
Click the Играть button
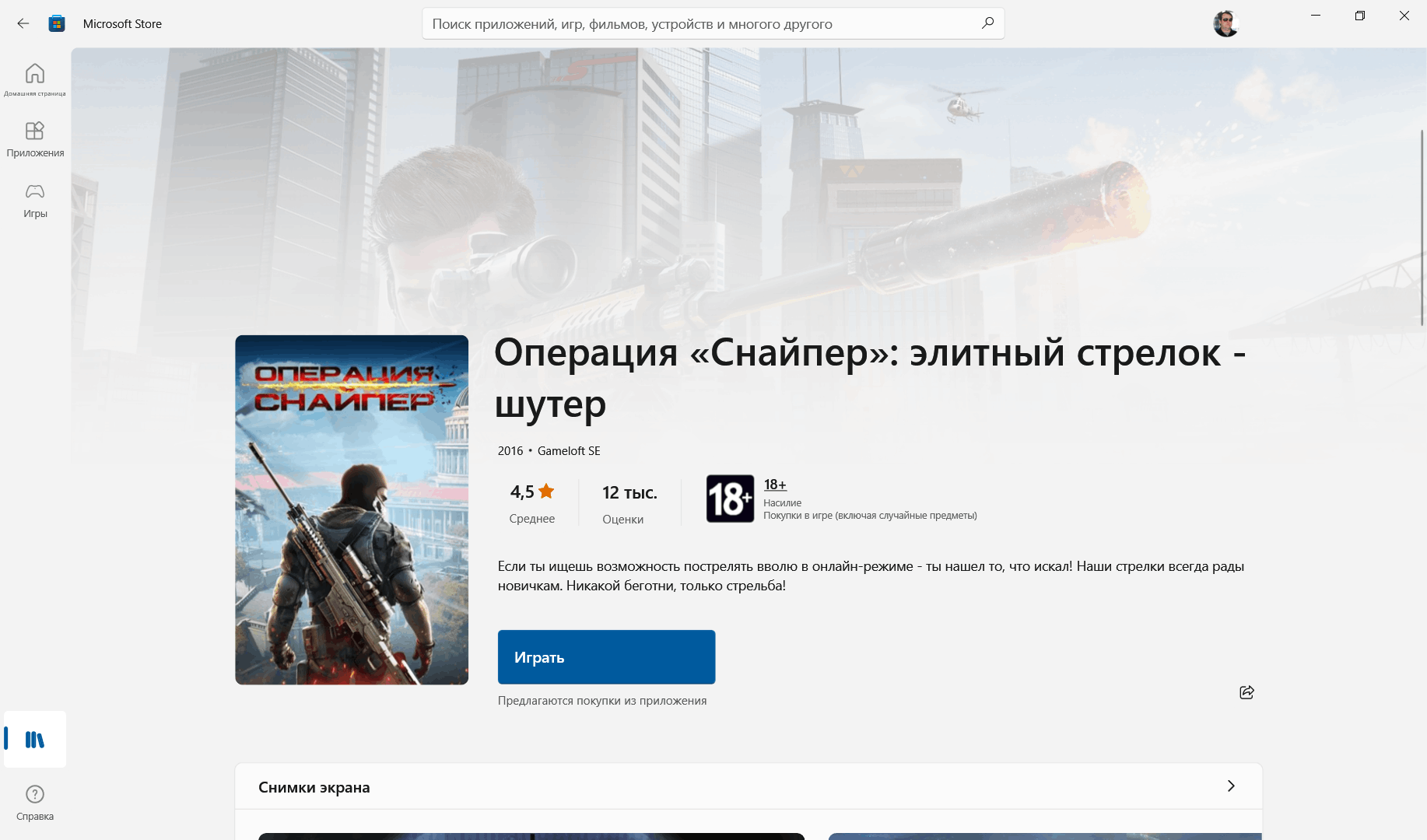[x=606, y=657]
